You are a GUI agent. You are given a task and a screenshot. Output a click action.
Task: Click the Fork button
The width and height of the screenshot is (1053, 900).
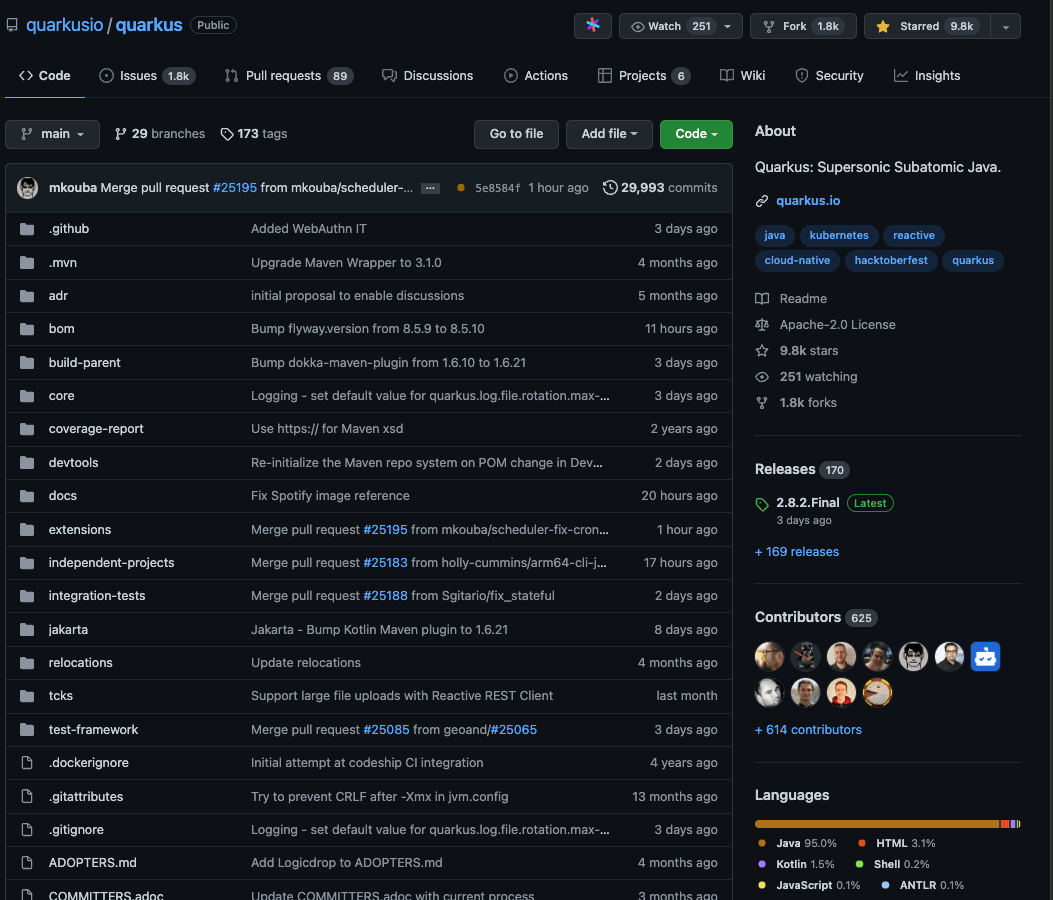coord(803,26)
